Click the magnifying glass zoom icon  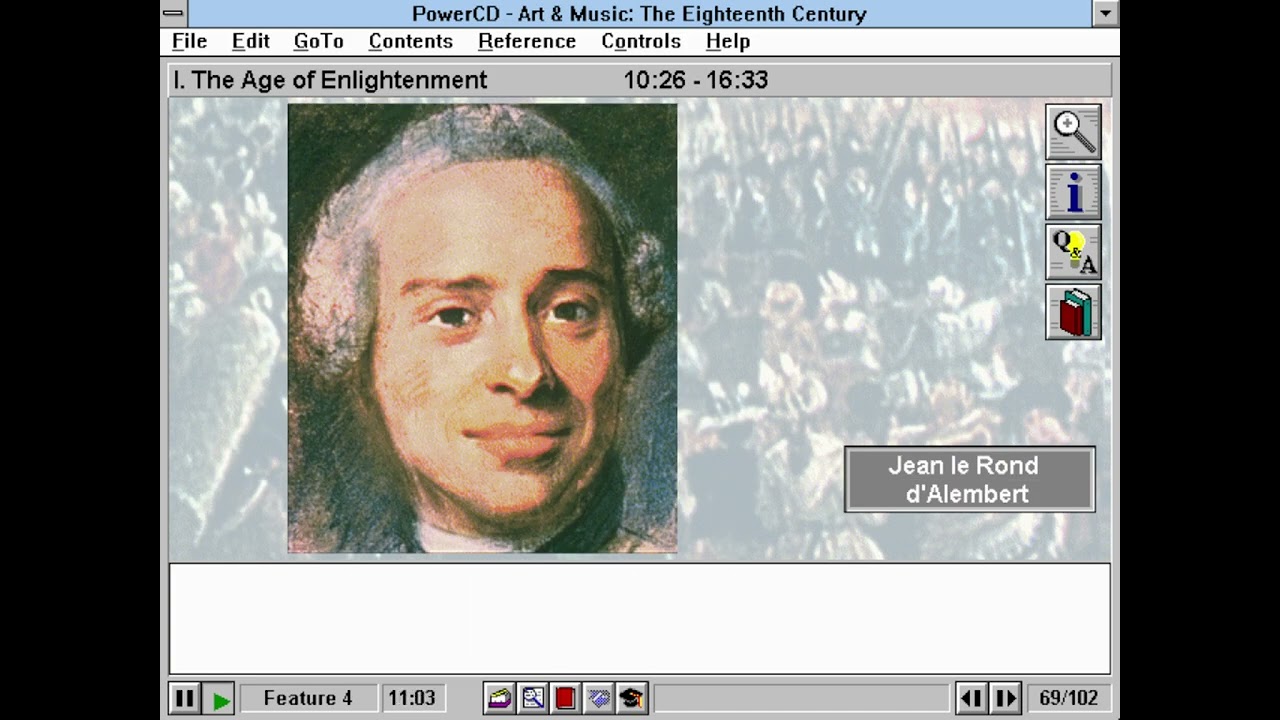pos(1073,132)
